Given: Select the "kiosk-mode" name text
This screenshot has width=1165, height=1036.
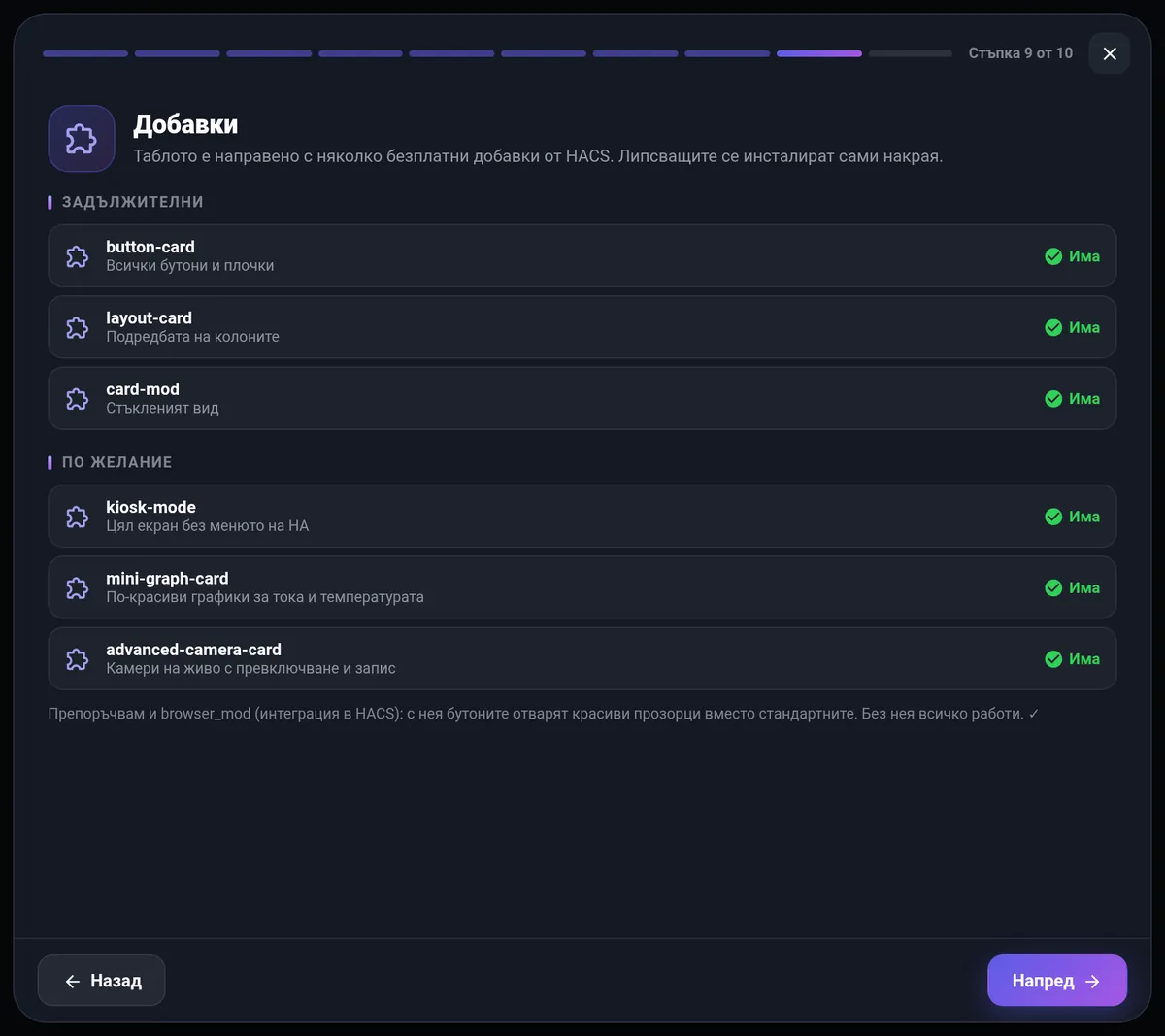Looking at the screenshot, I should point(150,507).
